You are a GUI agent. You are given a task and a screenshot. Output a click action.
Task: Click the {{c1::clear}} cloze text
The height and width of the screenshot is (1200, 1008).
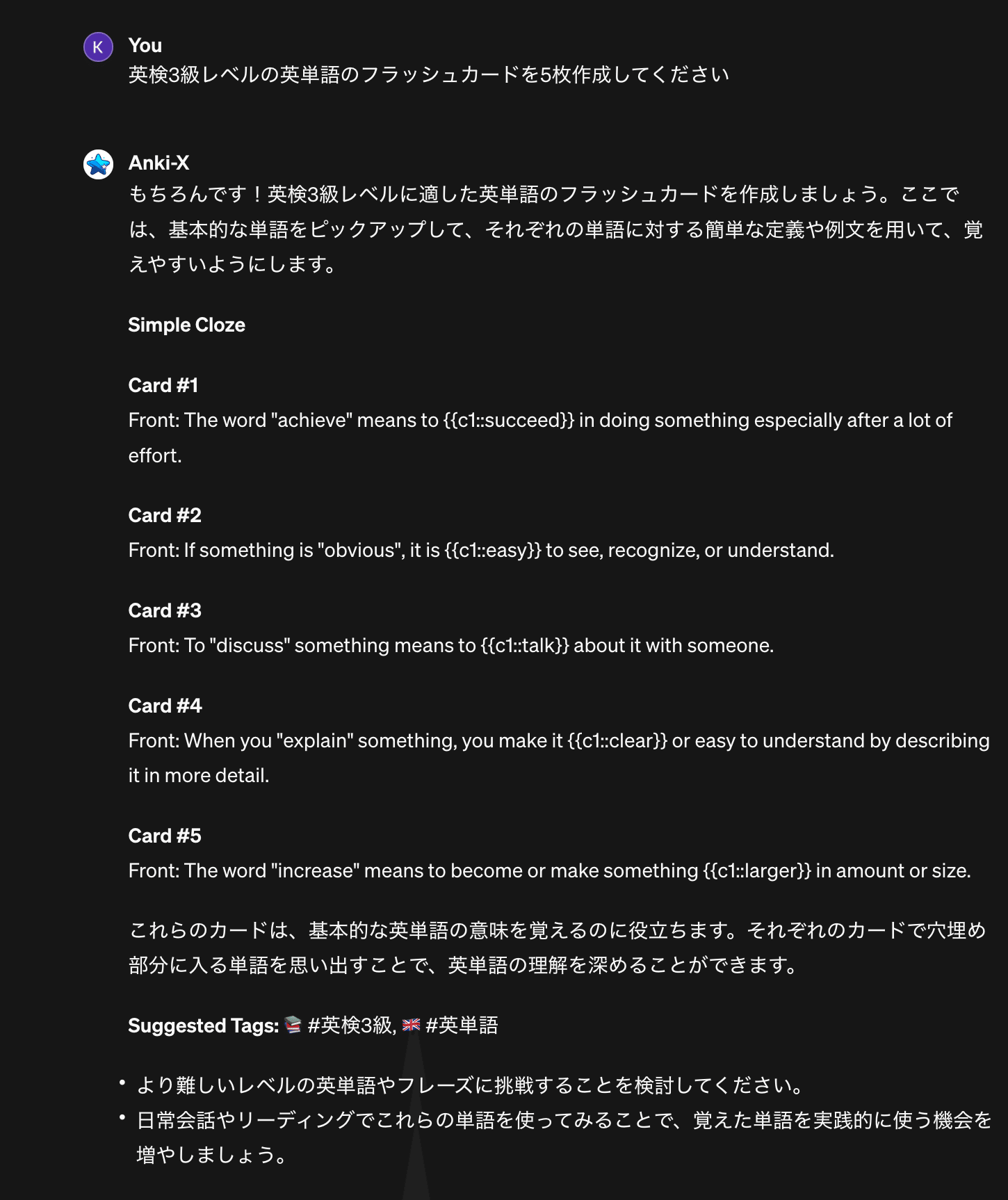[x=617, y=740]
